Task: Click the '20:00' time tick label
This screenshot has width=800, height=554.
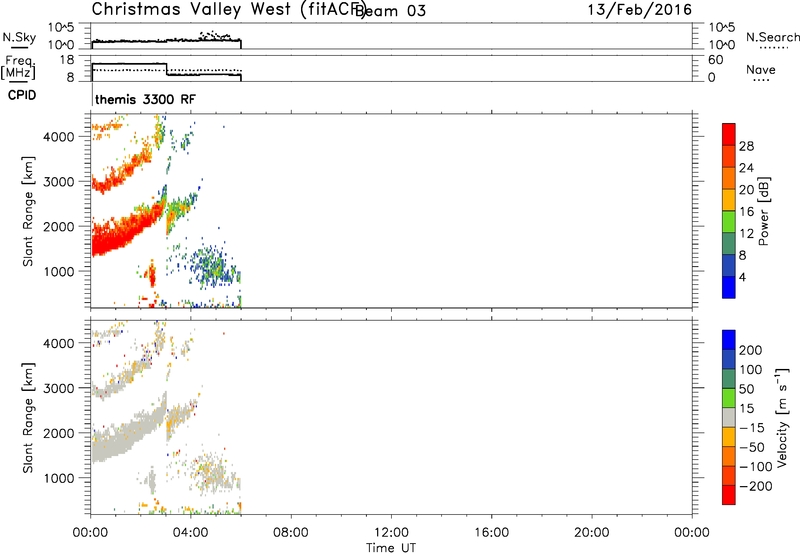Action: click(591, 533)
